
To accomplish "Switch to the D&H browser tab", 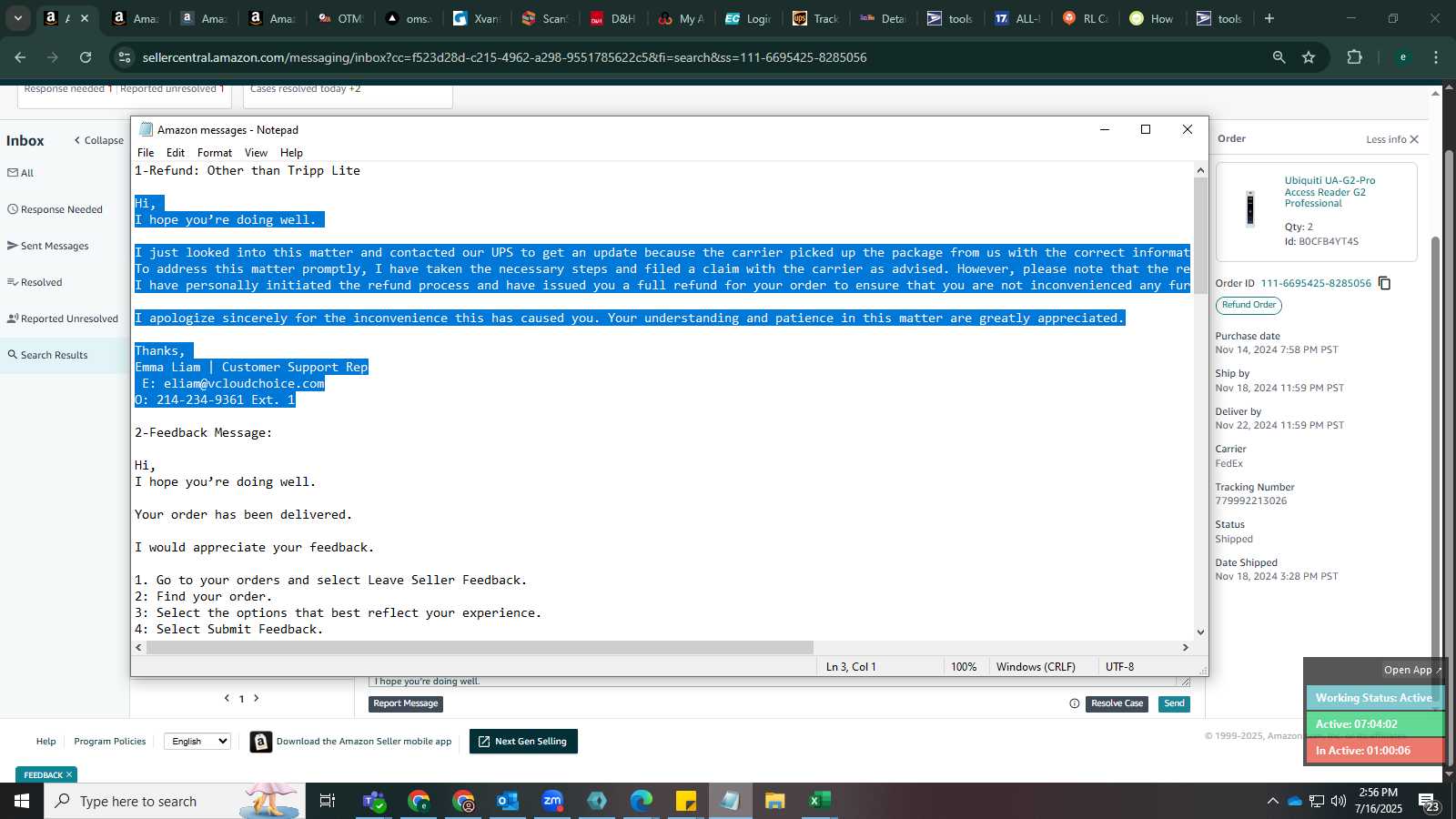I will coord(612,18).
